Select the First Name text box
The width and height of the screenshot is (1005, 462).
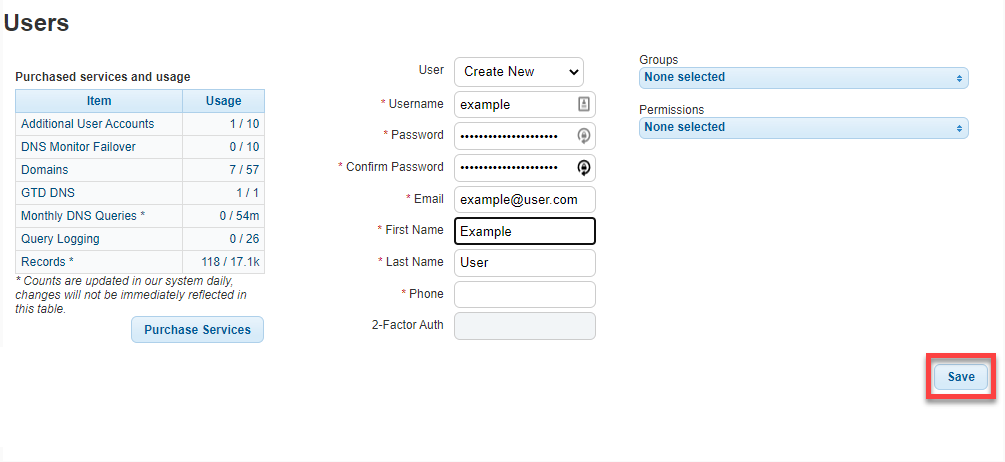point(525,231)
